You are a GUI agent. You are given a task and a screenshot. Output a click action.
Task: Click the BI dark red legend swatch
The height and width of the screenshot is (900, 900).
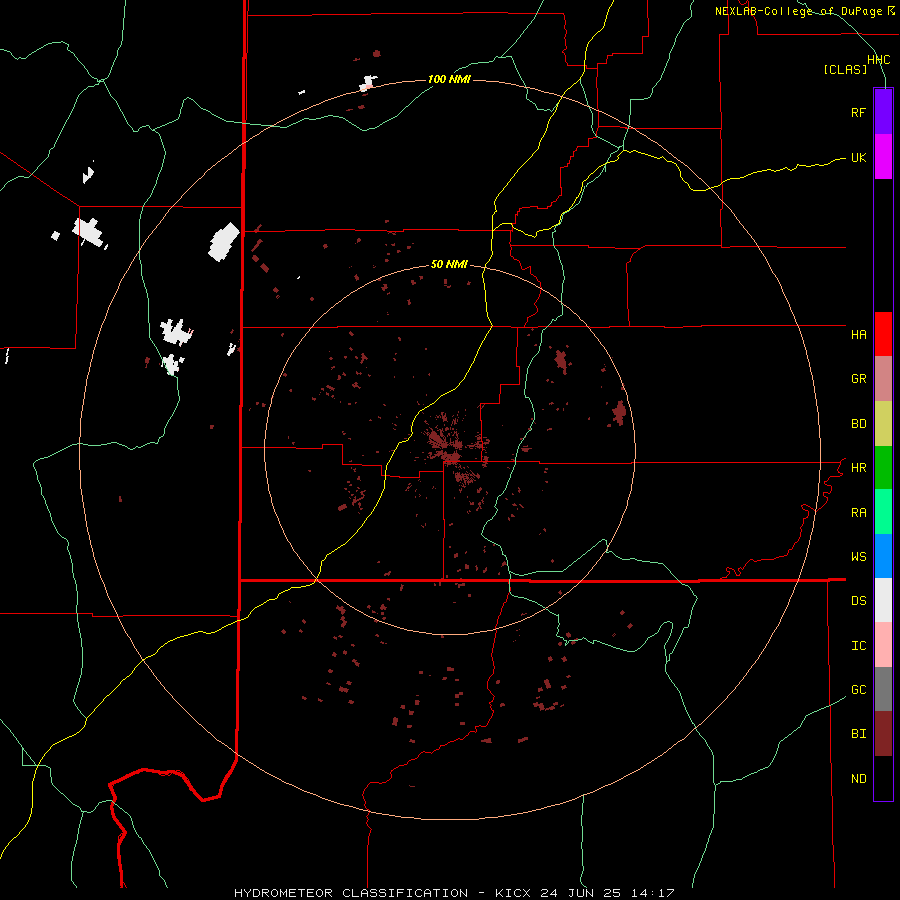point(883,734)
